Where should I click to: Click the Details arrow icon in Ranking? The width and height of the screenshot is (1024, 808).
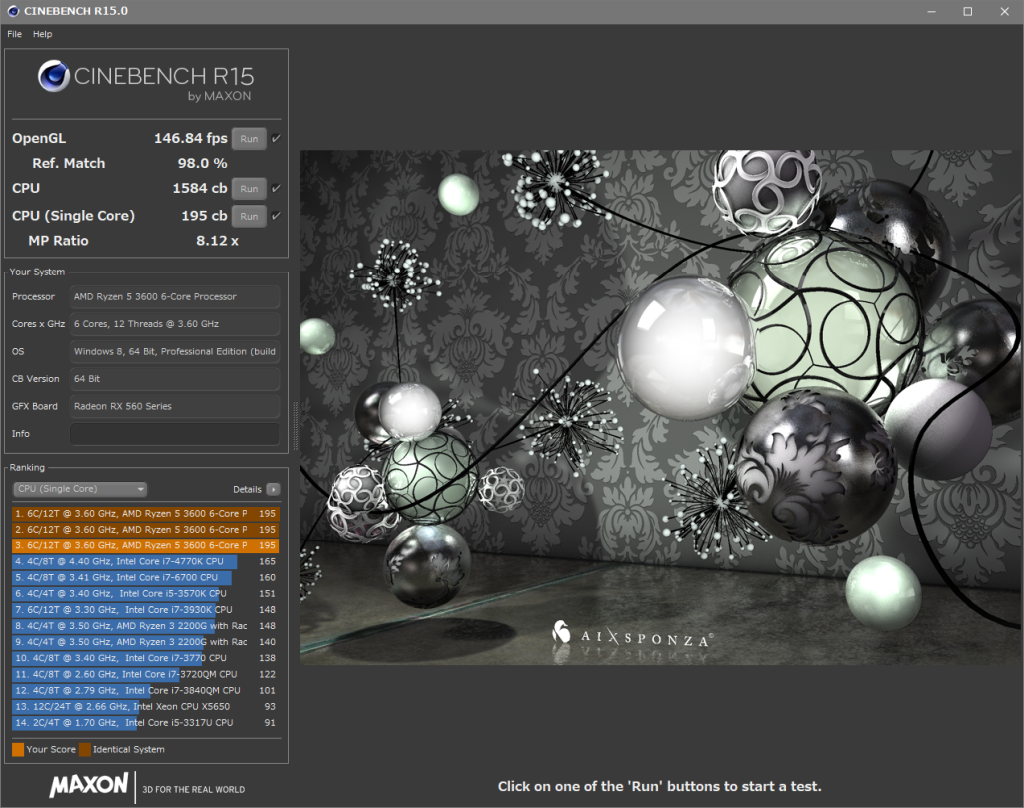[x=274, y=489]
